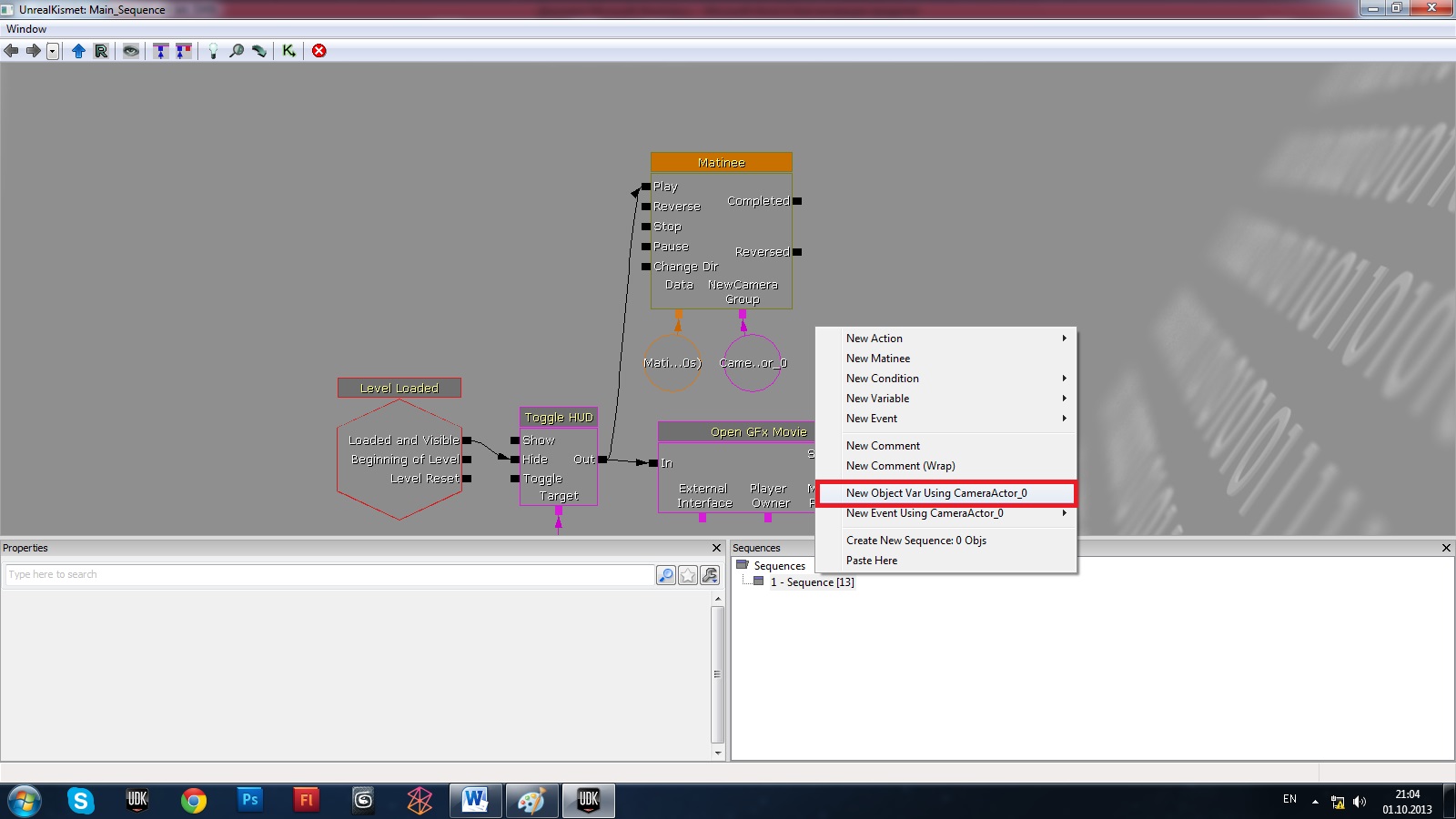
Task: Click the Matinee Reversed output connector
Action: point(797,252)
